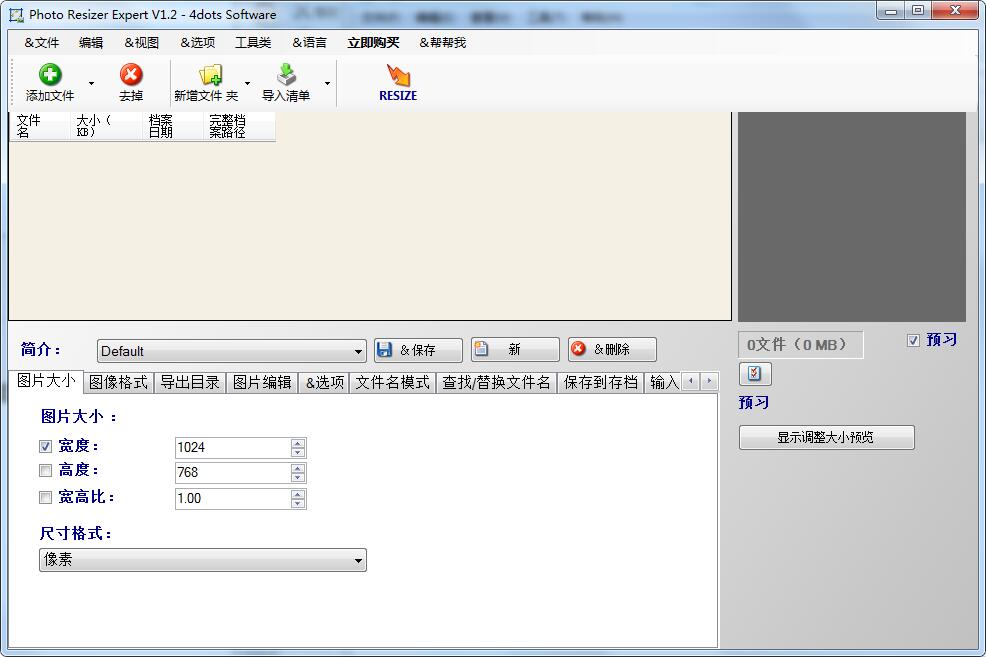Viewport: 986px width, 657px height.
Task: Open the 工具类 menu
Action: 253,43
